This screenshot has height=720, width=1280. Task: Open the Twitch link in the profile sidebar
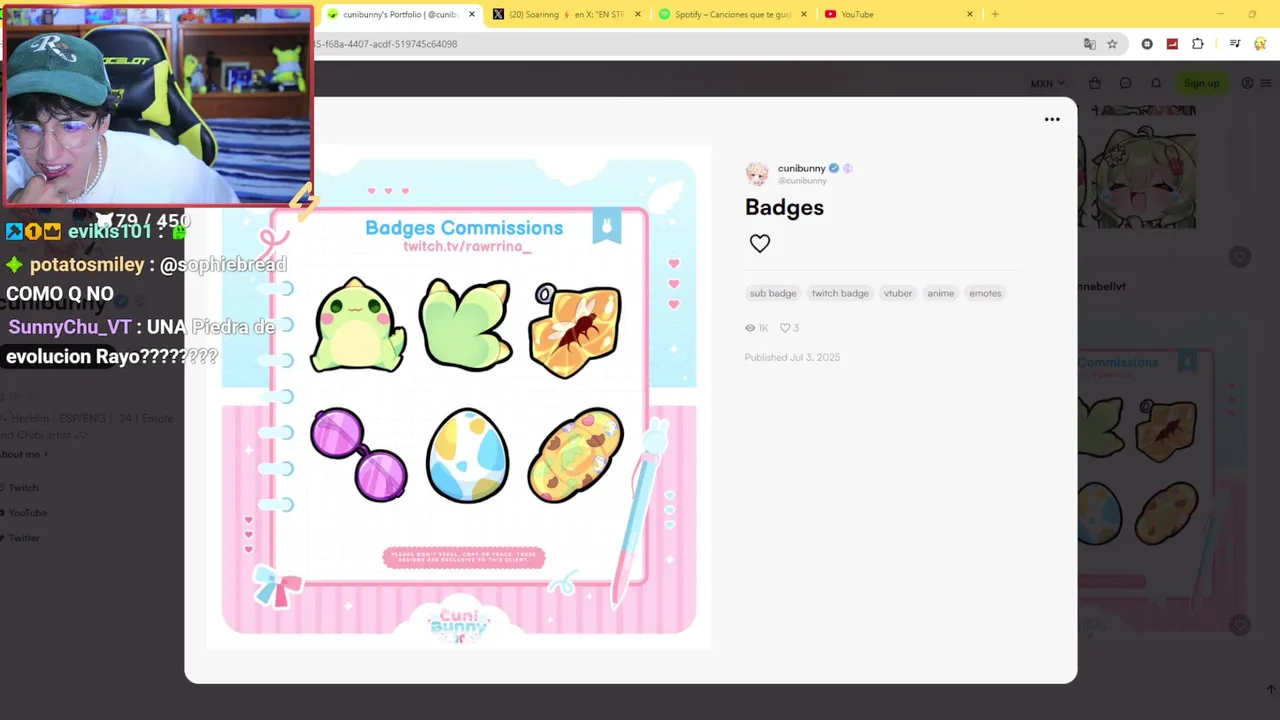(x=23, y=488)
